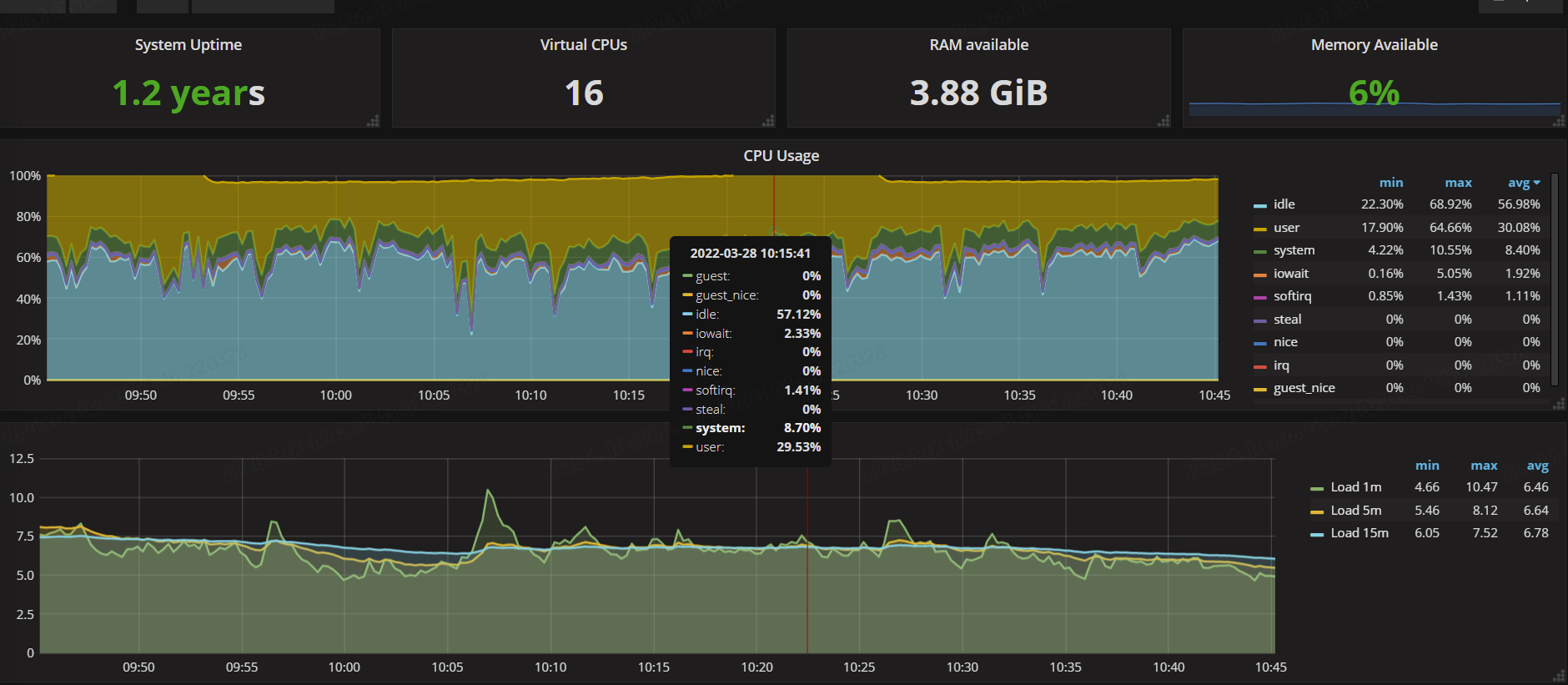Toggle the Load 5m series label
The height and width of the screenshot is (685, 1568).
click(x=1356, y=511)
